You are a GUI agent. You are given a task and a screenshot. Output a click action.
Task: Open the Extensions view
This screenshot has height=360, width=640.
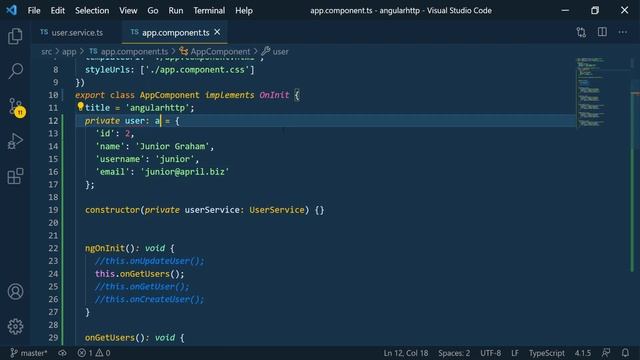click(15, 176)
